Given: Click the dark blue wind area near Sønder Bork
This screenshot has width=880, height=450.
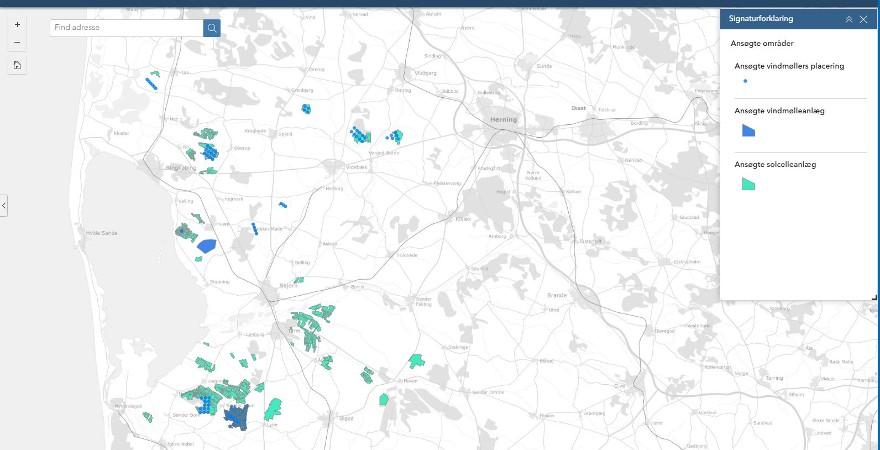Looking at the screenshot, I should (236, 416).
